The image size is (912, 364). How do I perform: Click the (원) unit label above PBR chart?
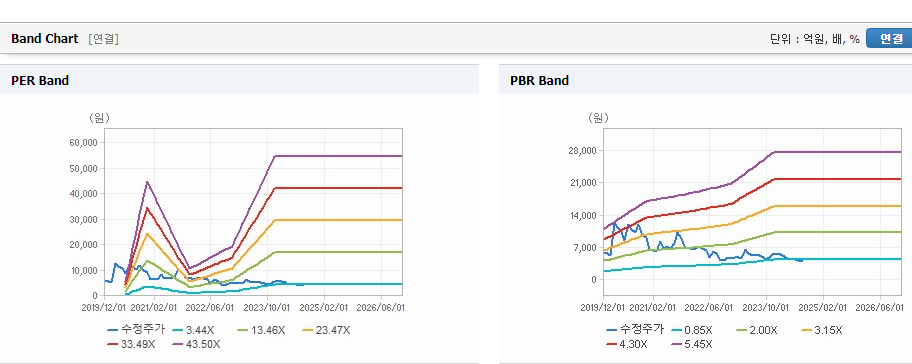598,118
